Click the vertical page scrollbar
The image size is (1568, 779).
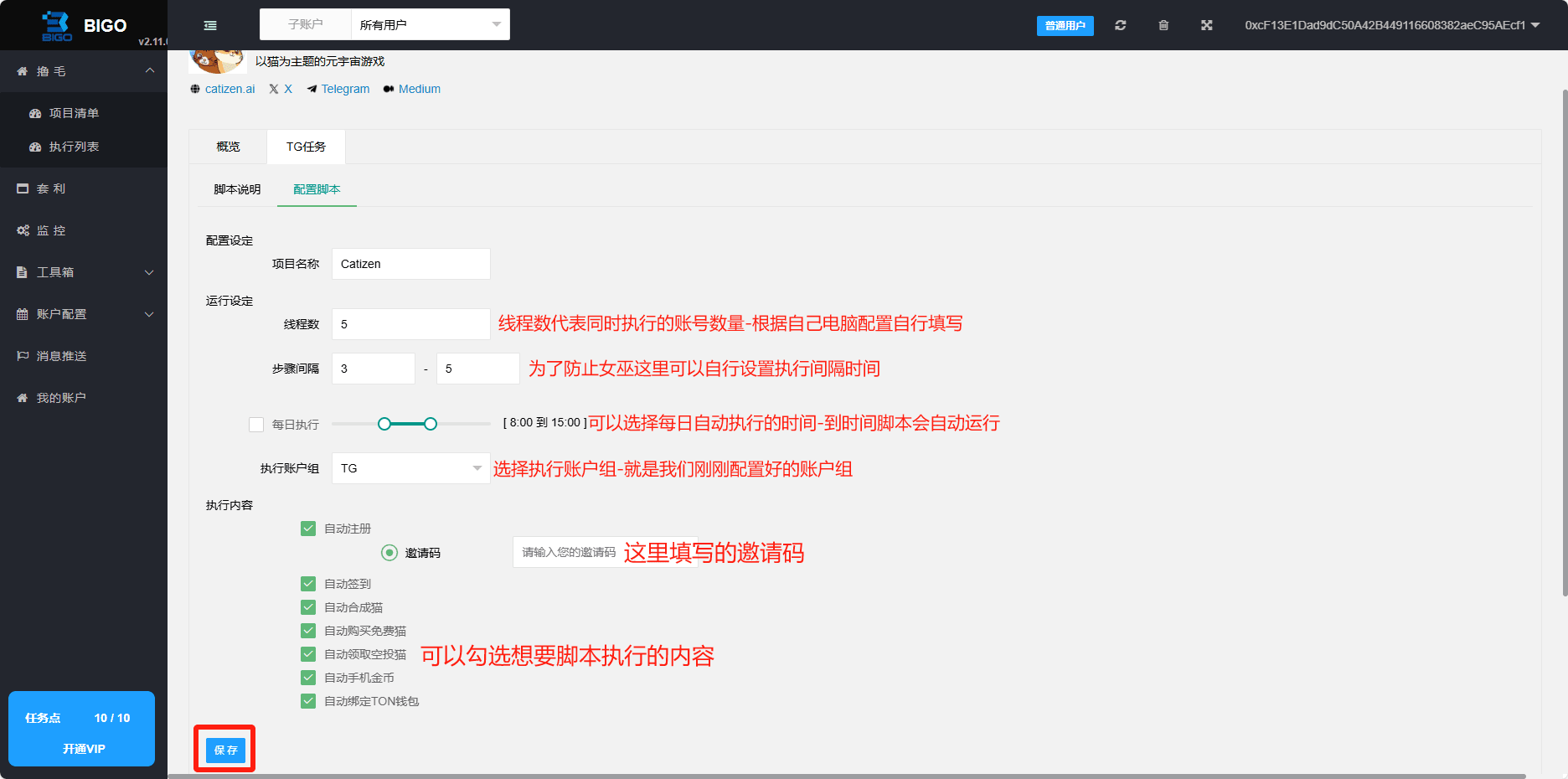[x=1565, y=343]
